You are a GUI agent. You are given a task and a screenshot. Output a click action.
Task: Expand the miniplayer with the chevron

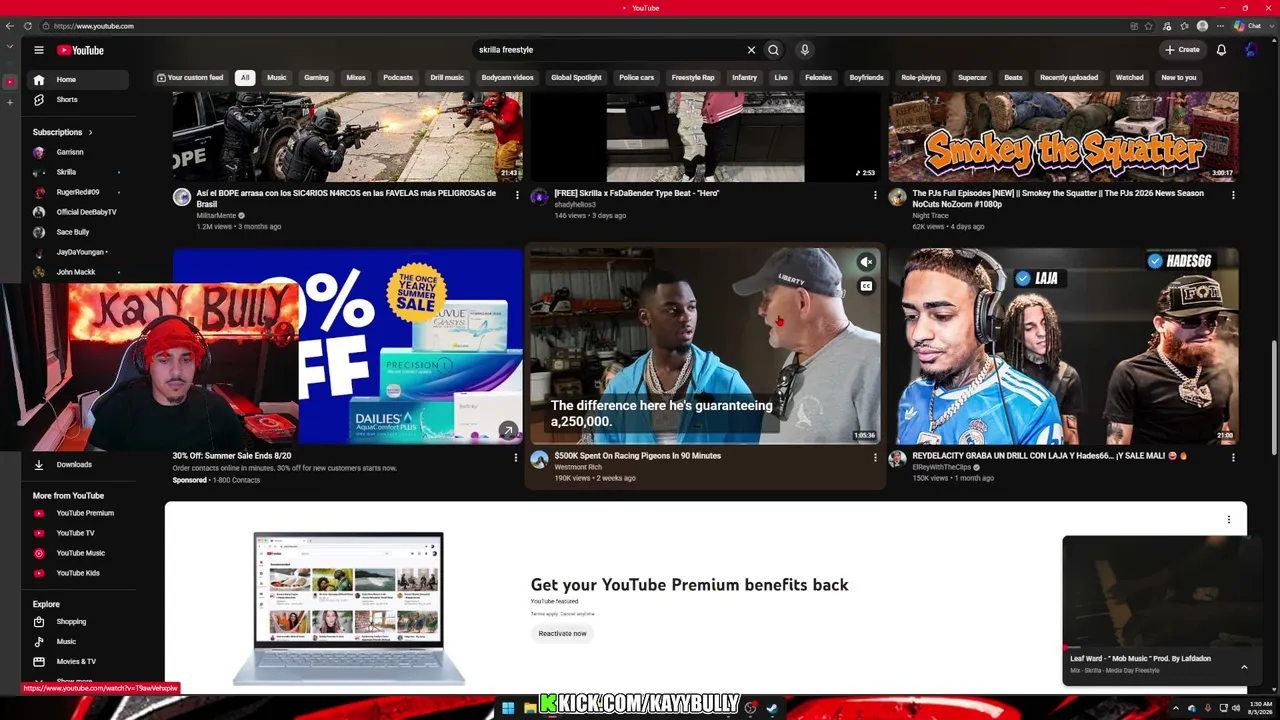coord(1244,667)
